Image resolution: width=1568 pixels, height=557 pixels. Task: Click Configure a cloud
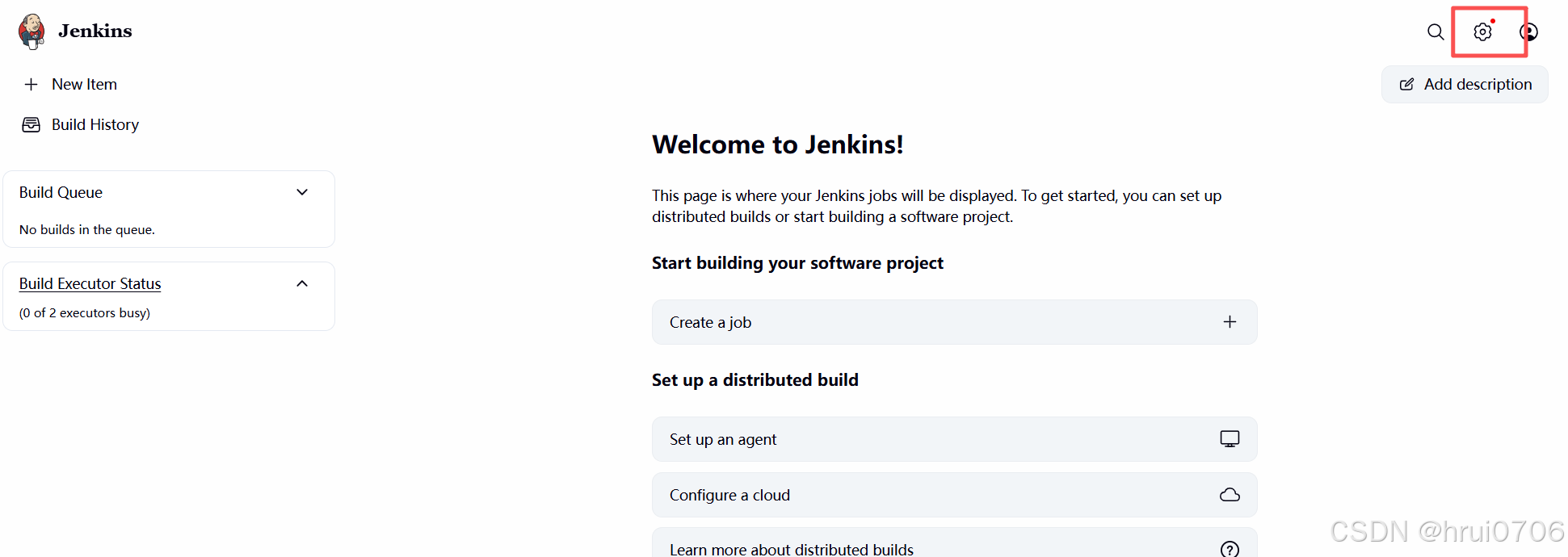point(954,495)
